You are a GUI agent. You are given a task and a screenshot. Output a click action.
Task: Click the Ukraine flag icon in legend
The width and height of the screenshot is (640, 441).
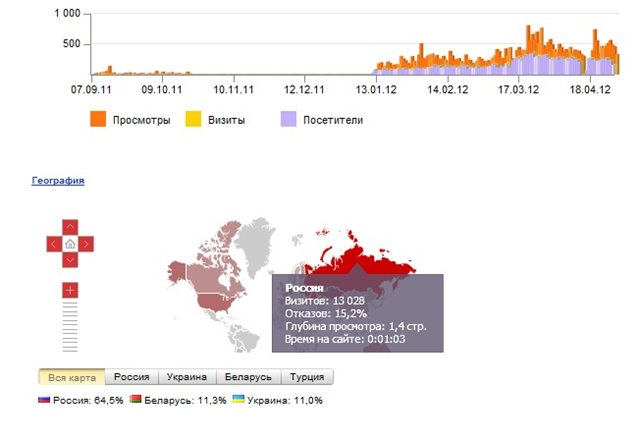pos(239,400)
